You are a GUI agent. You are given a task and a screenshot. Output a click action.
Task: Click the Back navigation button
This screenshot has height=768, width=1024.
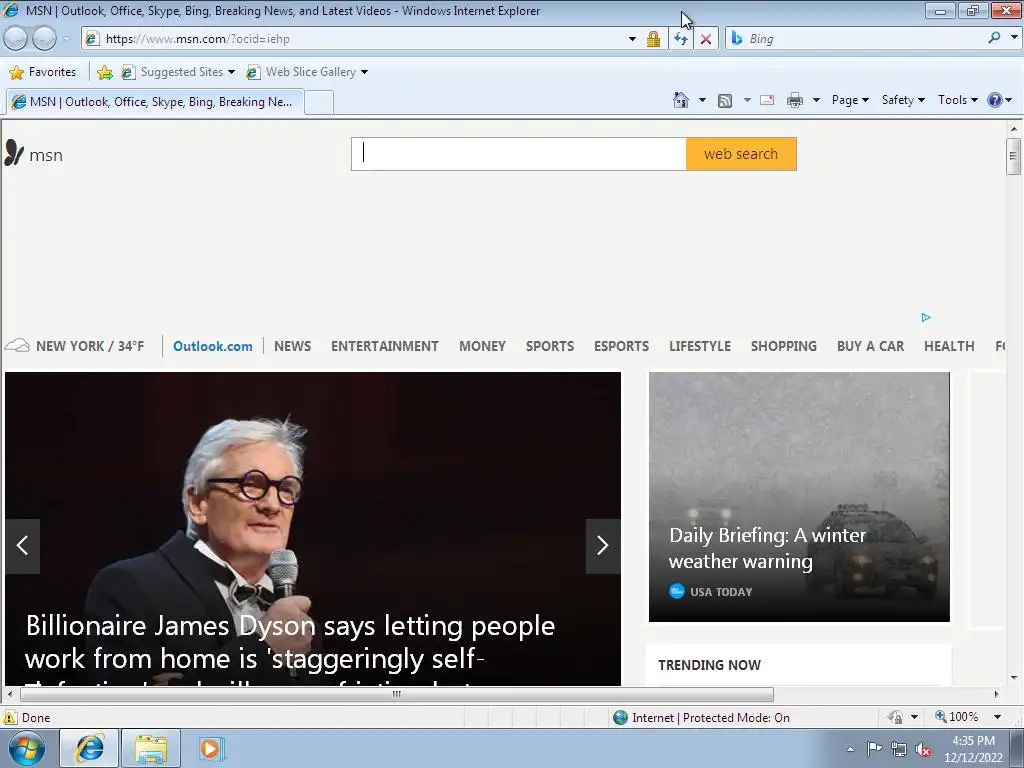(x=16, y=39)
